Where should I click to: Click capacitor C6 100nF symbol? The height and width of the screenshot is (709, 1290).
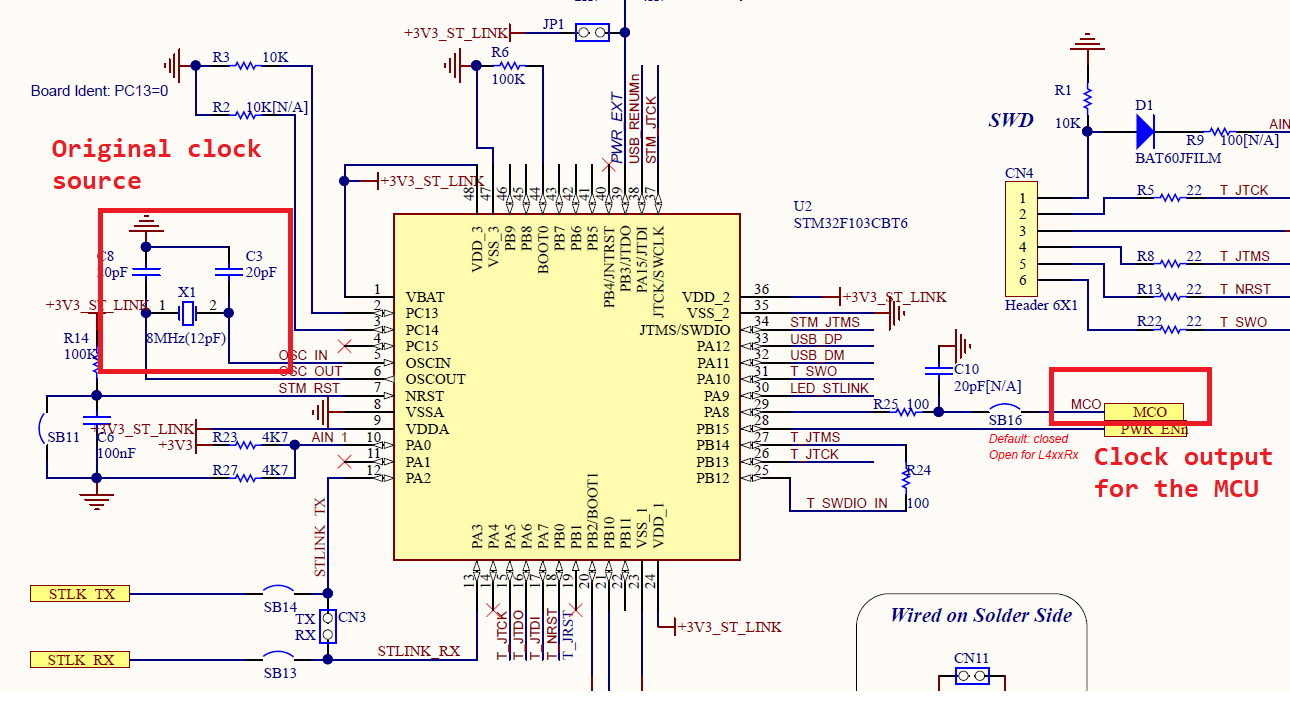coord(95,420)
